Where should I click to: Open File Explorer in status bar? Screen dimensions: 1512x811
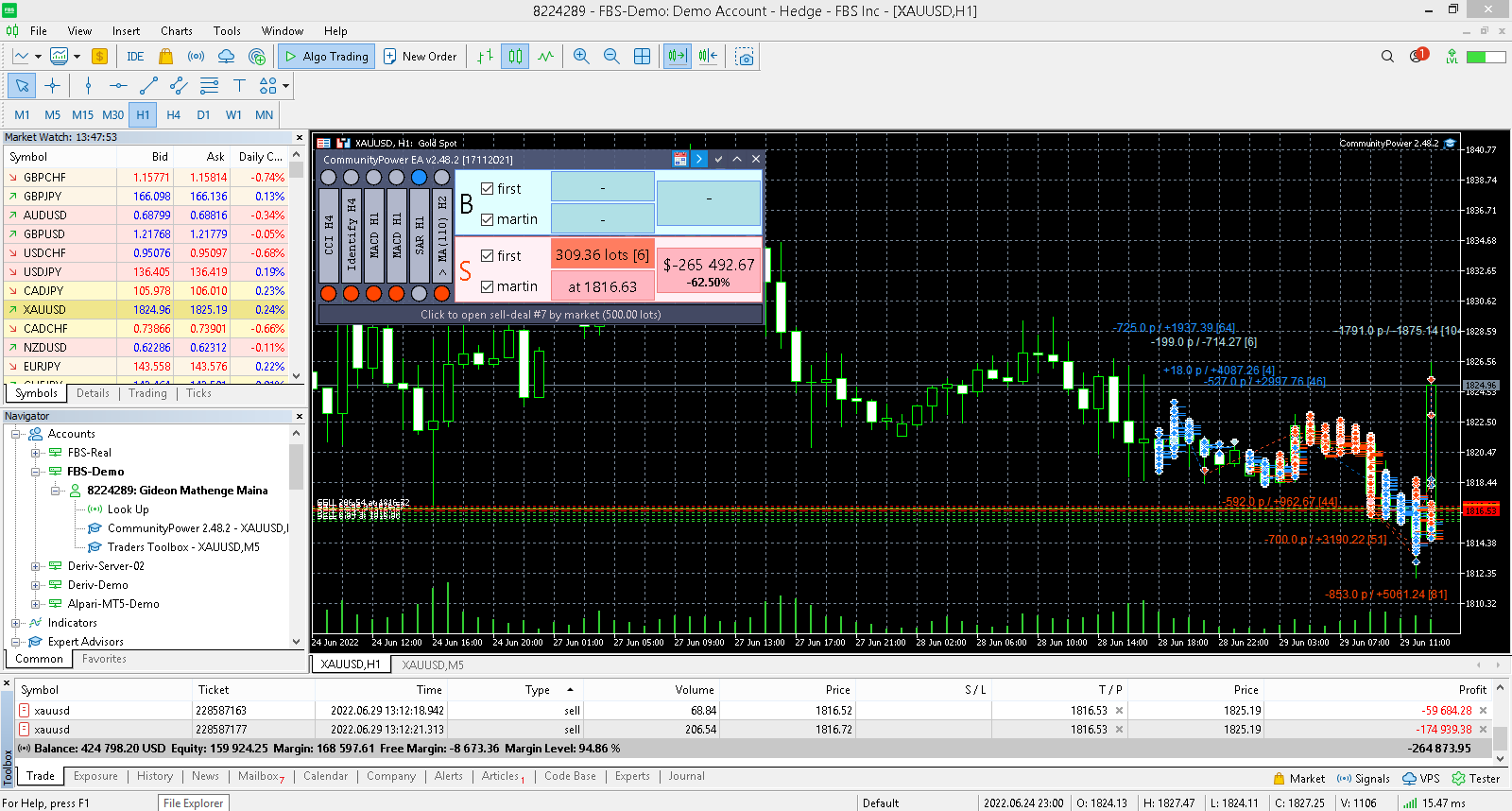tap(194, 803)
